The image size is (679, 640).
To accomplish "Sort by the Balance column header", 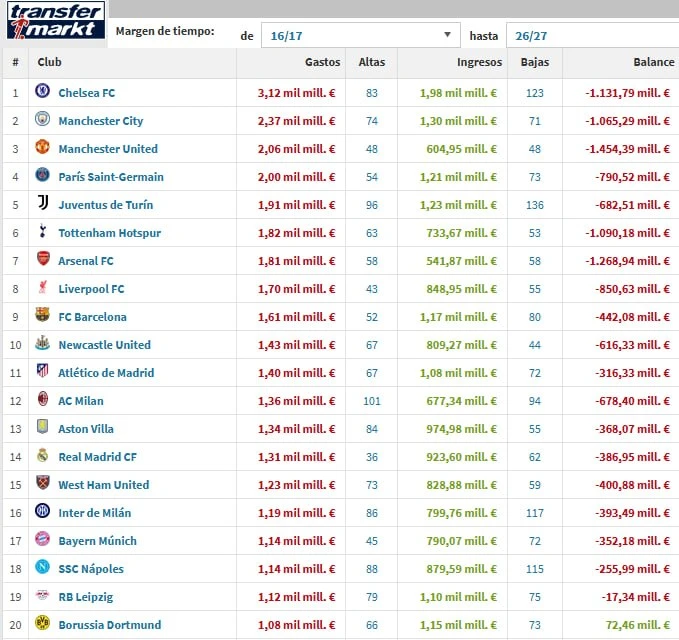I will (x=653, y=62).
